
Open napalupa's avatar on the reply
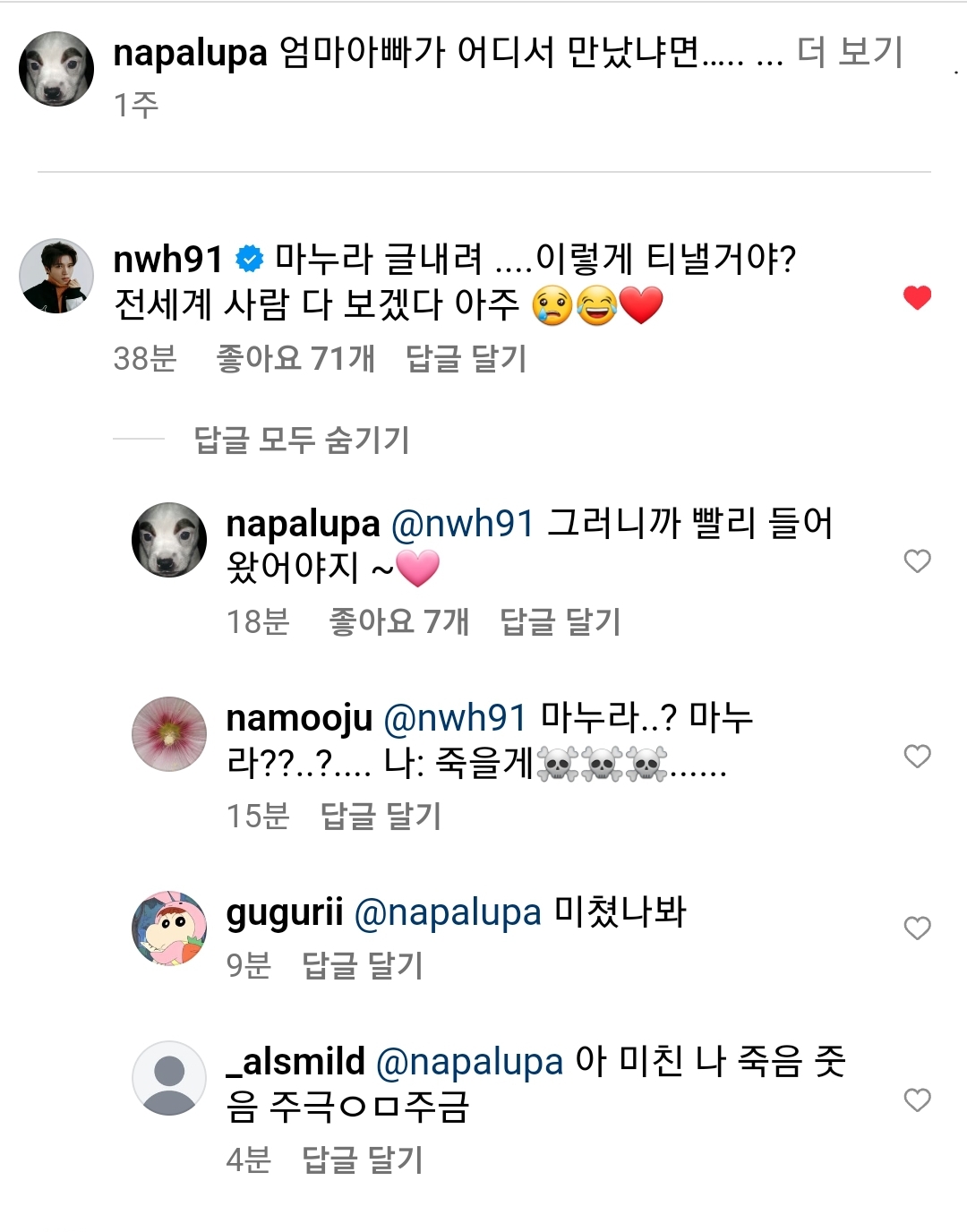pos(169,540)
